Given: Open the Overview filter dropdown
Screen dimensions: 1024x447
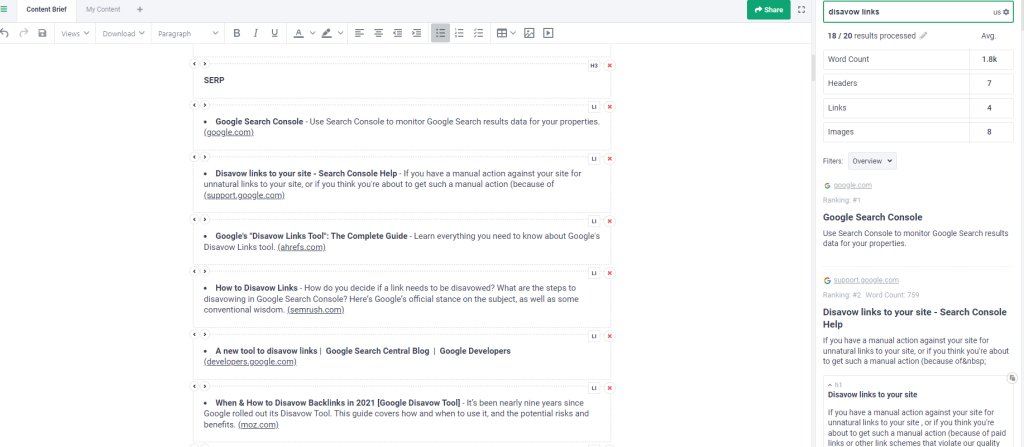Looking at the screenshot, I should (x=872, y=161).
